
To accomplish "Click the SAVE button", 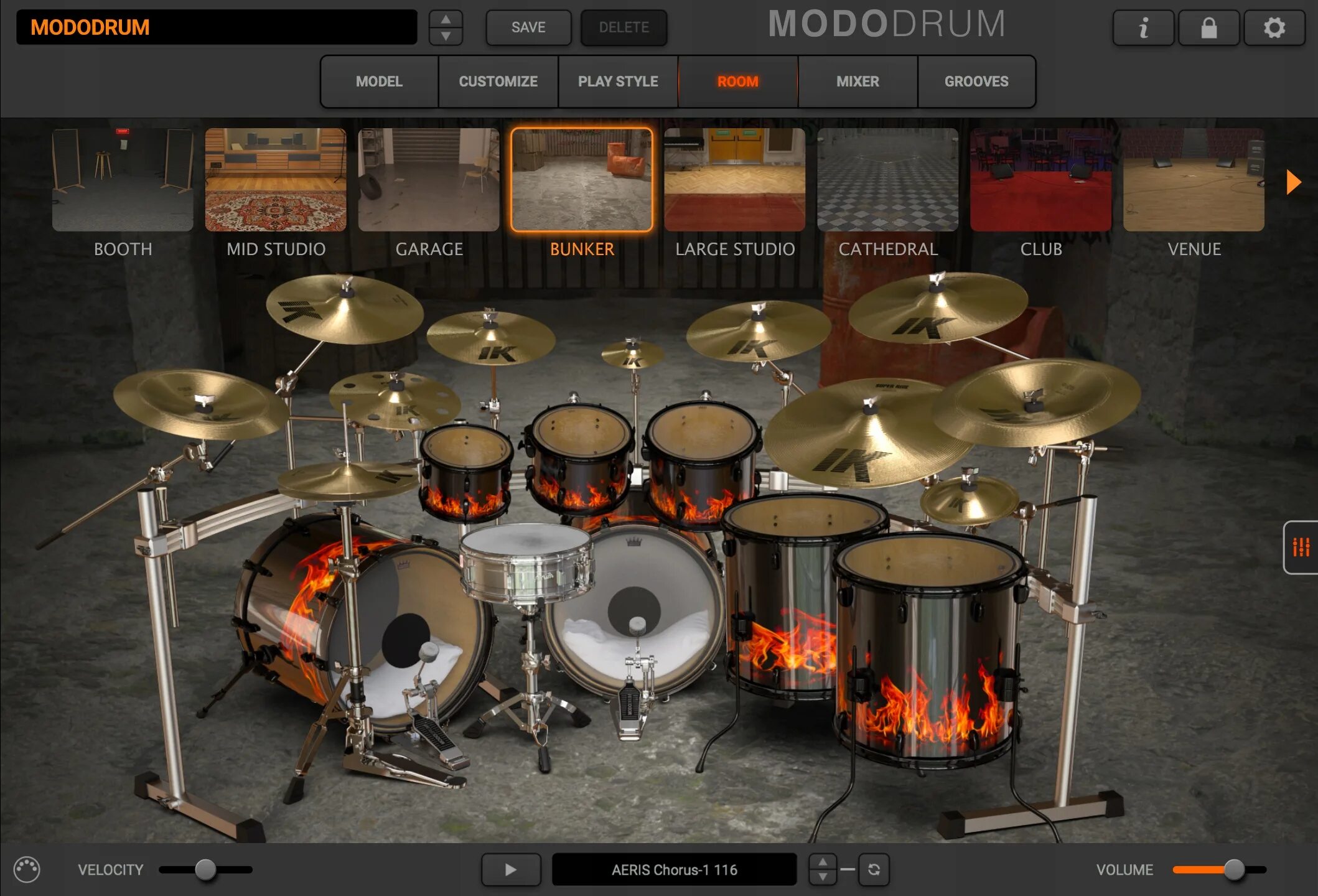I will (528, 27).
